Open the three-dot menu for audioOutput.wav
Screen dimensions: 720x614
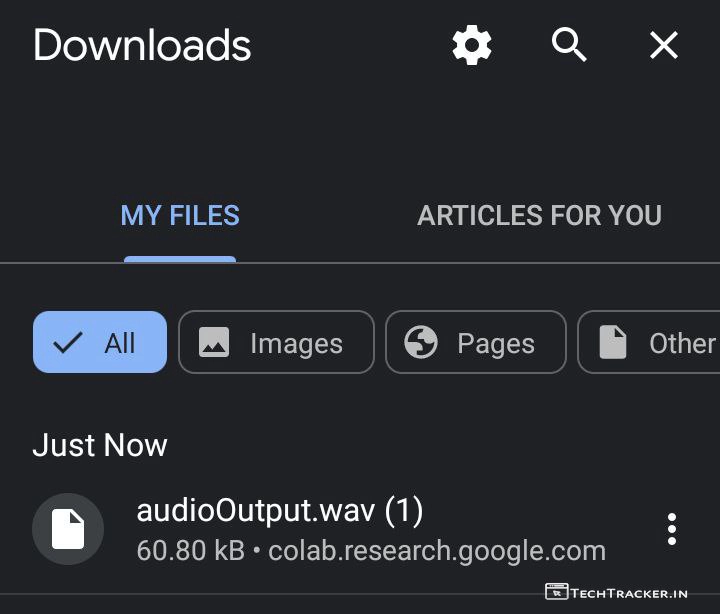672,529
